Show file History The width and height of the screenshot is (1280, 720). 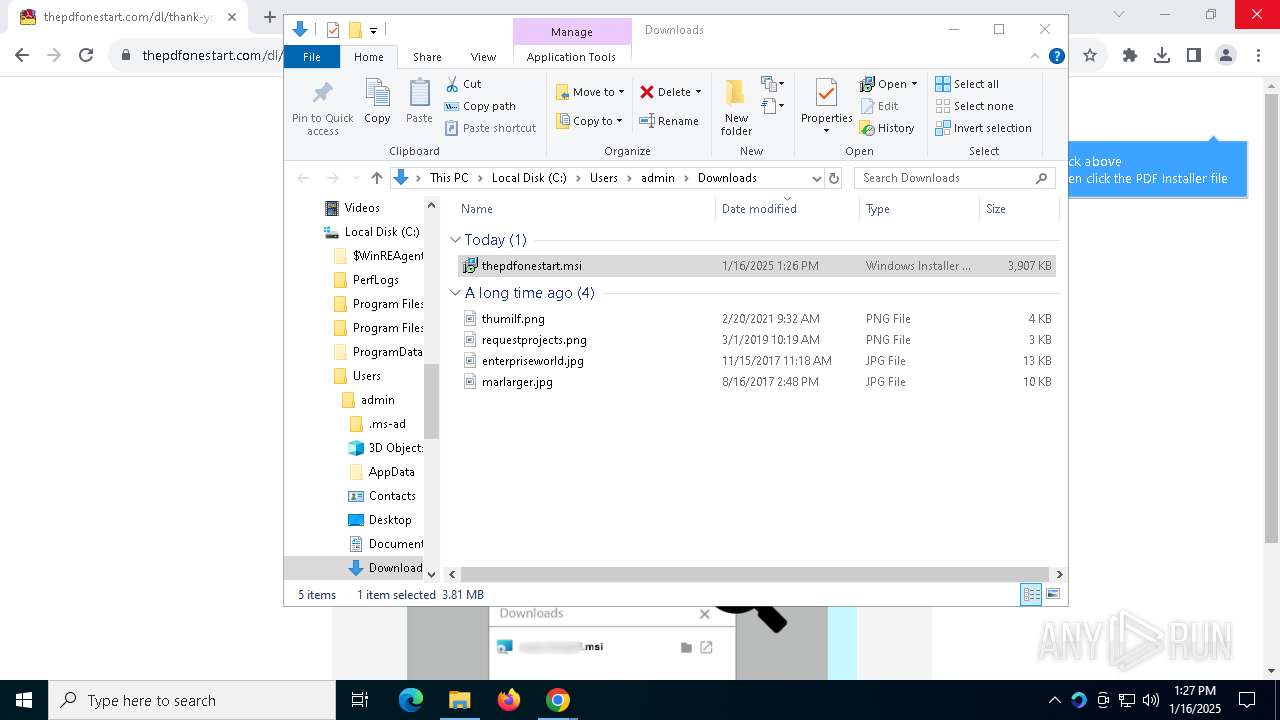tap(887, 128)
